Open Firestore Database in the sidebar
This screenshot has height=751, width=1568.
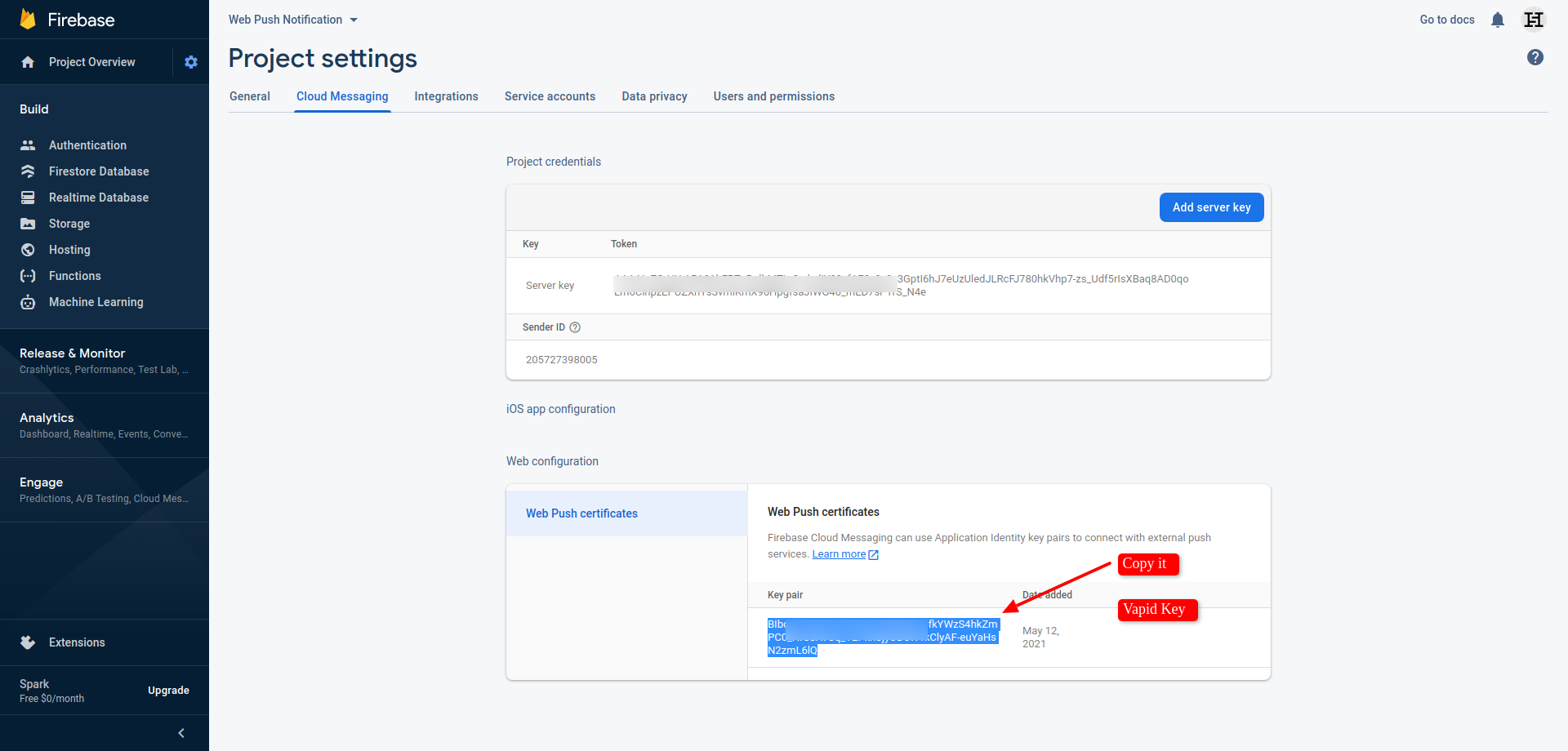[x=99, y=171]
